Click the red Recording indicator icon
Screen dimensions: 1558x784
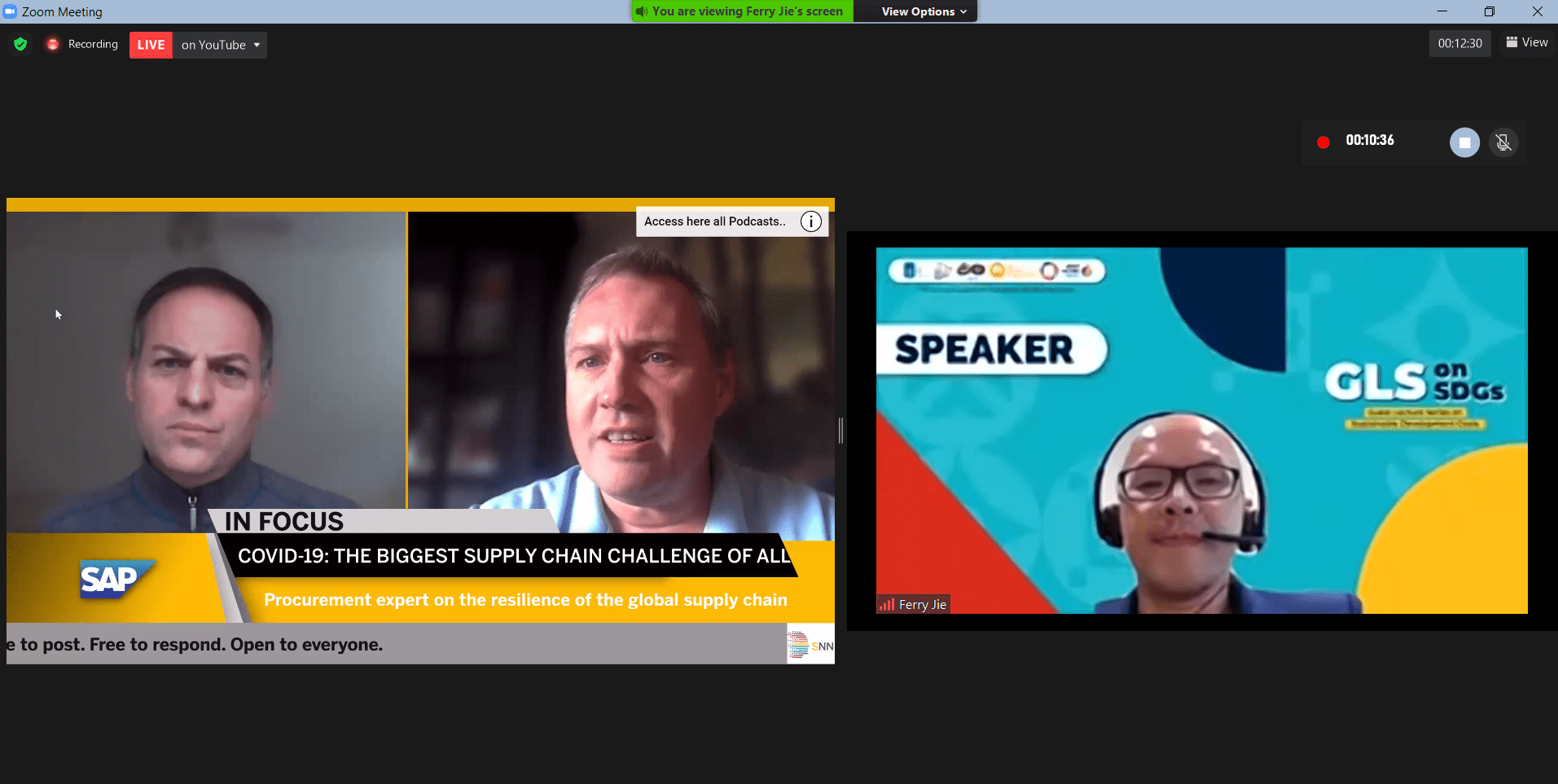pos(53,44)
